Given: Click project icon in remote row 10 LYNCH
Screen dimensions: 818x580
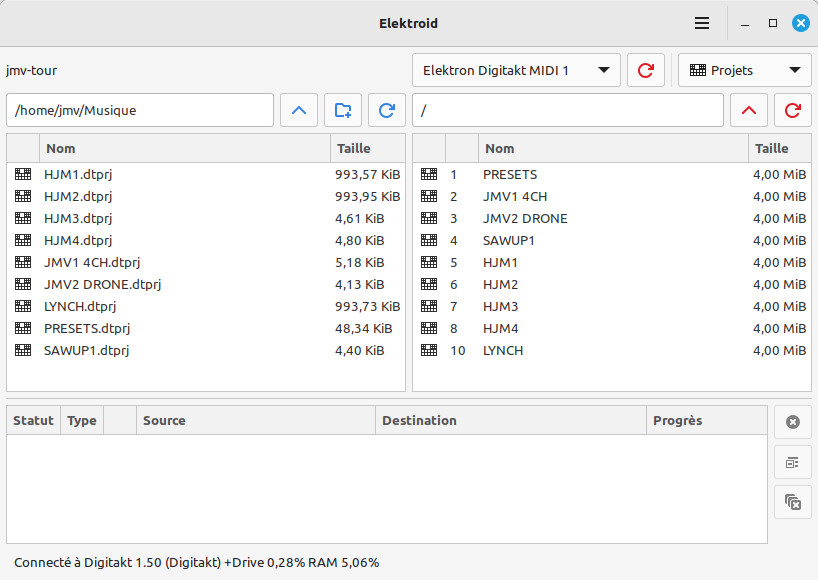Looking at the screenshot, I should 429,350.
